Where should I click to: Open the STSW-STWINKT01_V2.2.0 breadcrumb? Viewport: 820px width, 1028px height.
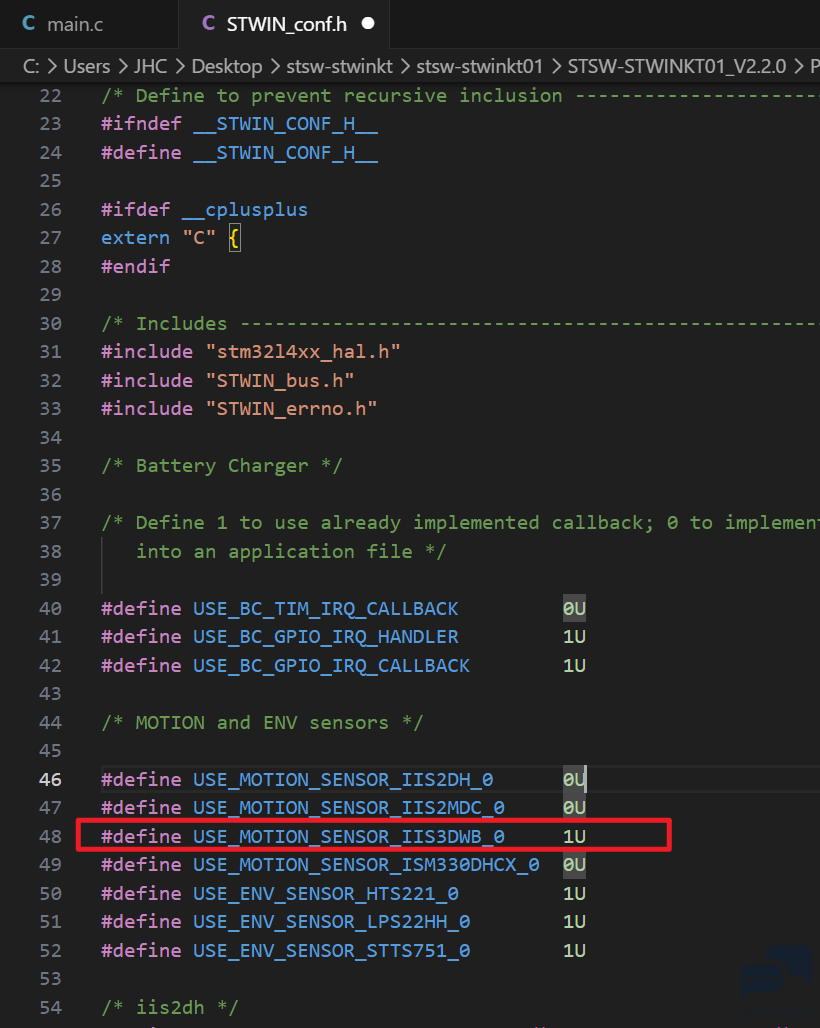678,66
